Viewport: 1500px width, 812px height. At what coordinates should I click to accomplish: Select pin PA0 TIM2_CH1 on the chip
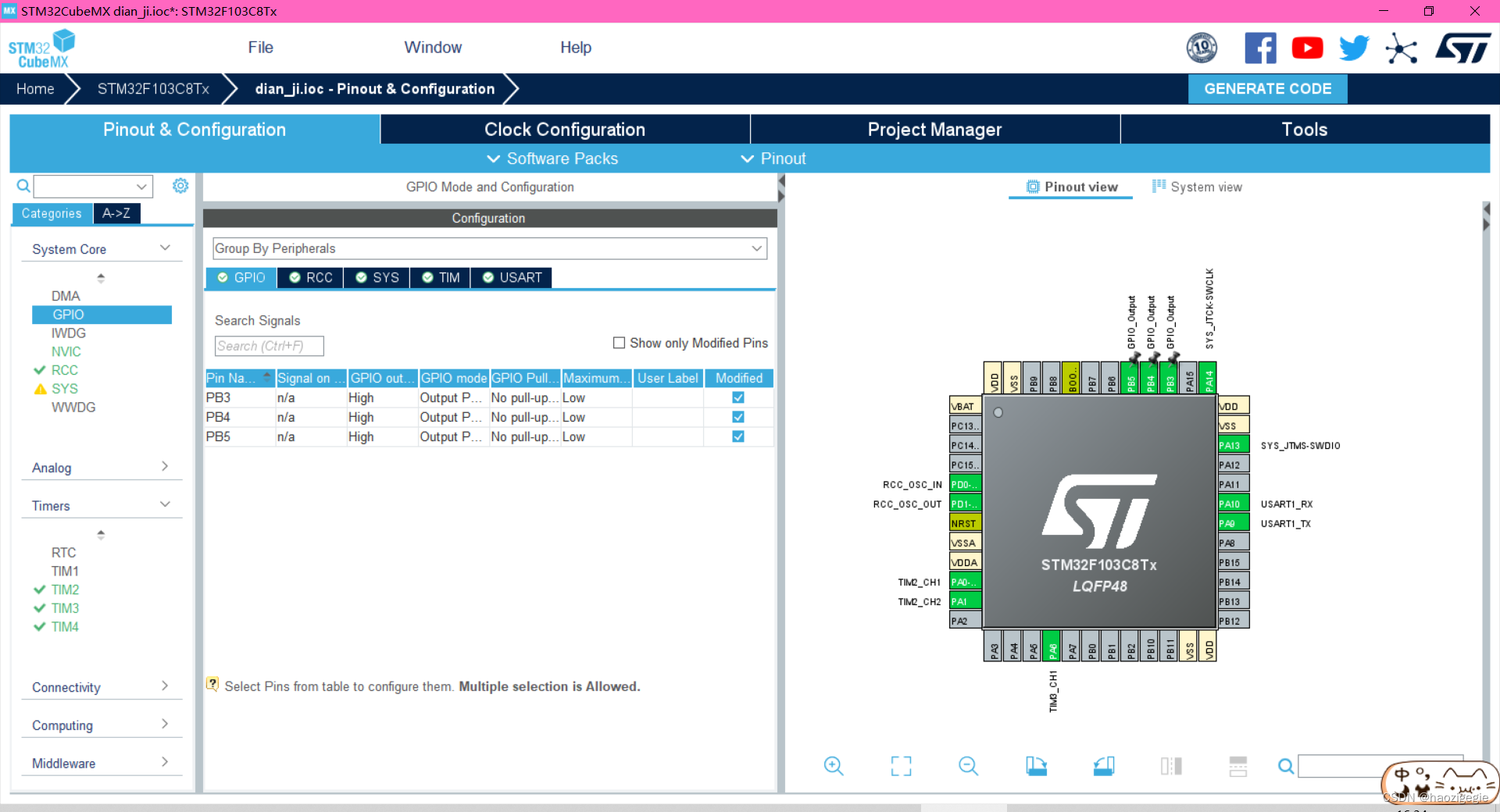tap(965, 582)
